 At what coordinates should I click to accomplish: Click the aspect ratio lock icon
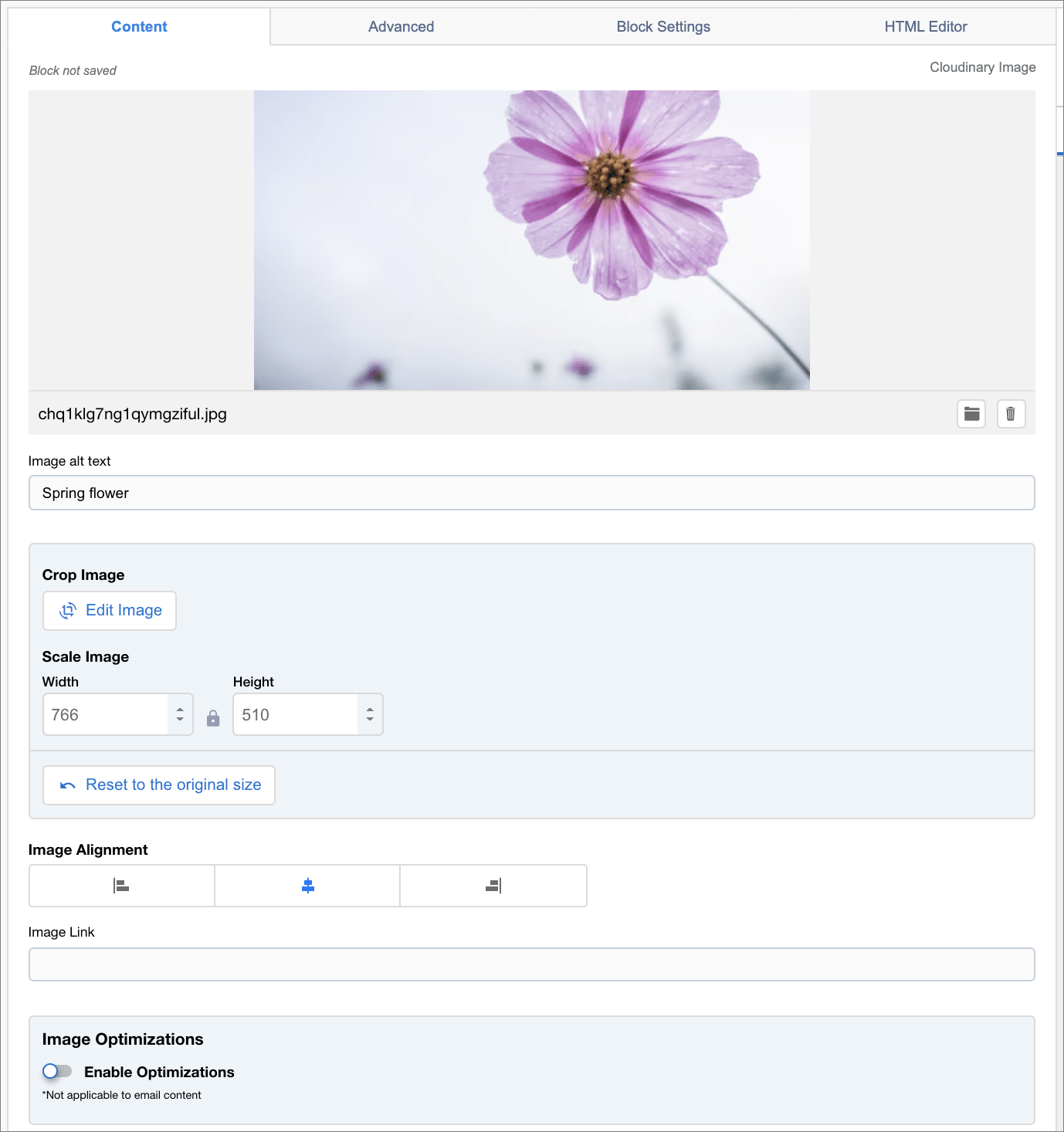[213, 719]
